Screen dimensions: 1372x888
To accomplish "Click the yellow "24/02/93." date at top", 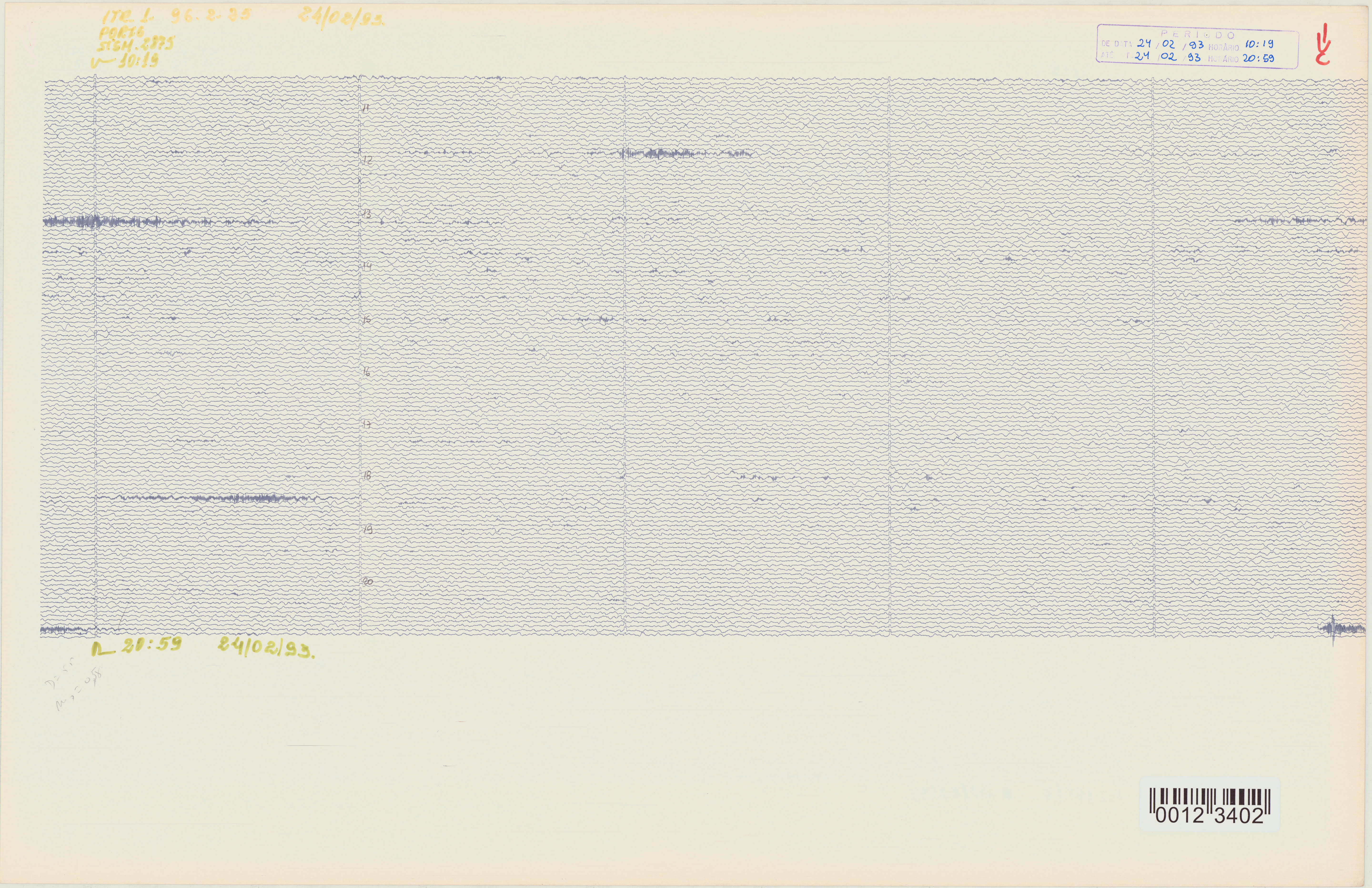I will click(341, 18).
